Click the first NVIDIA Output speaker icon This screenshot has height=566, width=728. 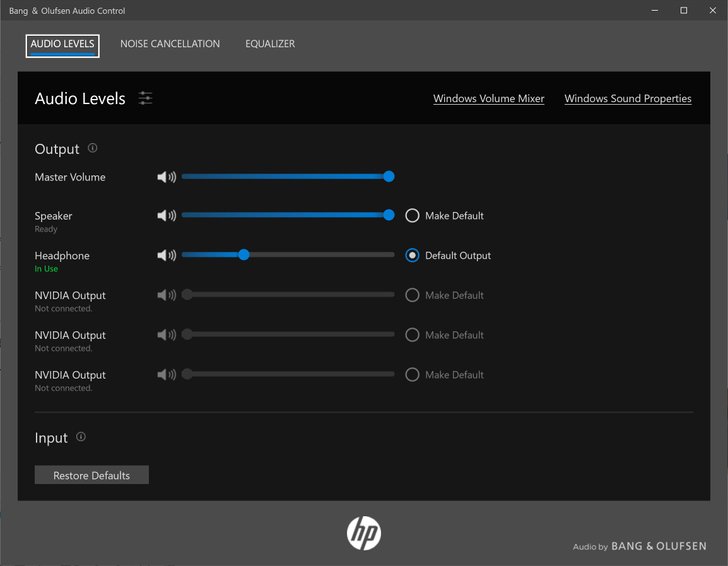pos(166,295)
